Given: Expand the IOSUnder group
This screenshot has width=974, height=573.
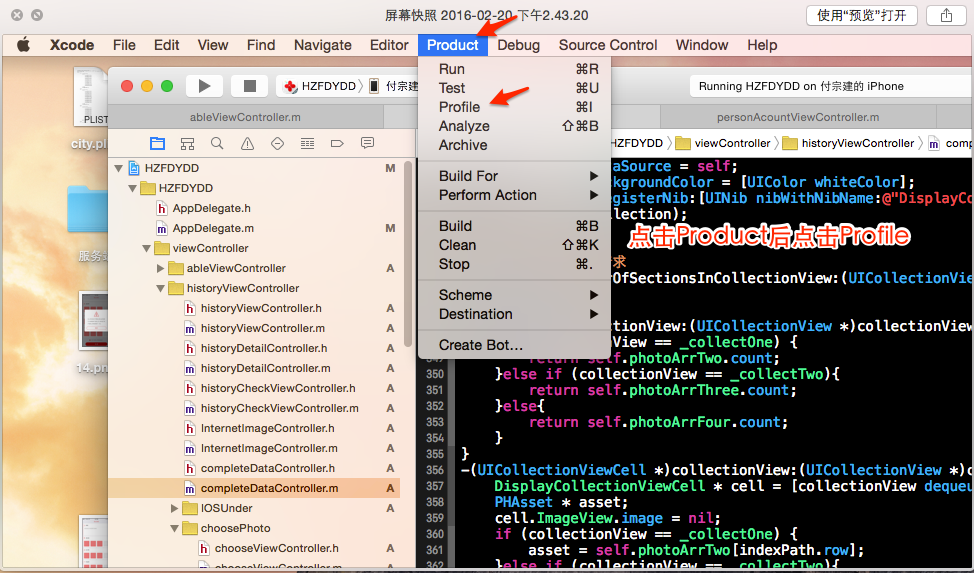Looking at the screenshot, I should [175, 508].
